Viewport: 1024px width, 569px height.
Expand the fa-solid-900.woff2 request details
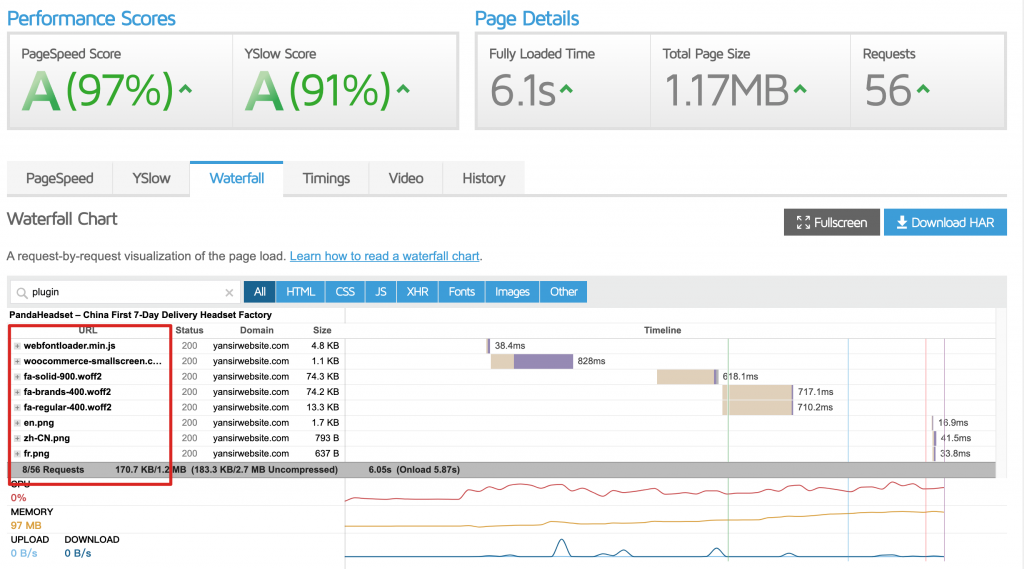tap(17, 377)
